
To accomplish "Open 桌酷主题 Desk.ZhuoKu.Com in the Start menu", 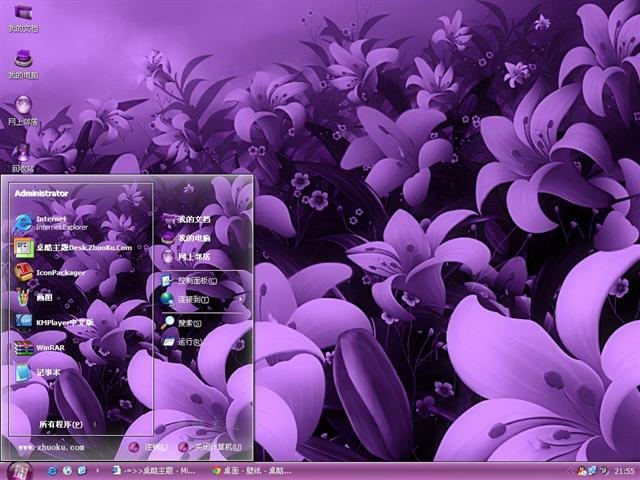I will point(73,248).
